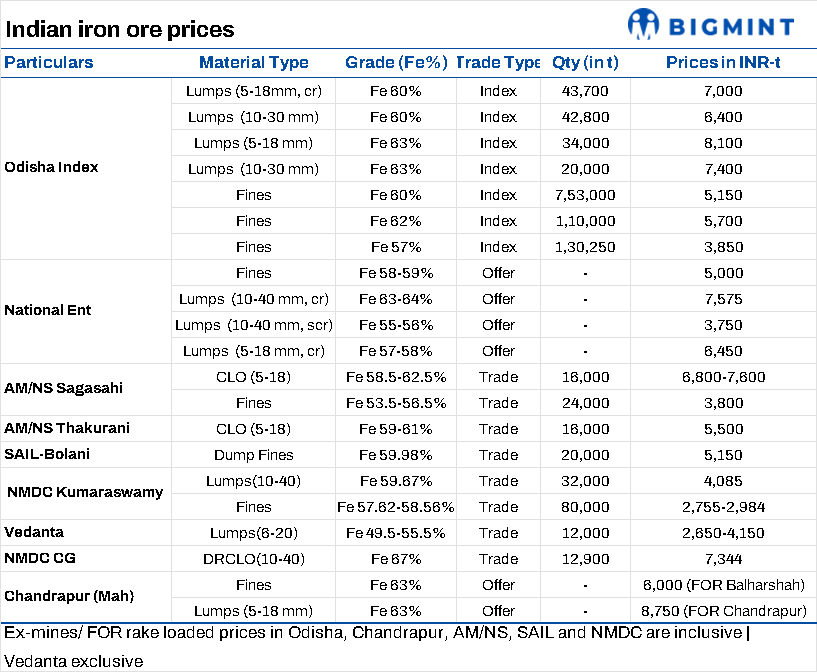
Task: Select the Trade Type column header
Action: (498, 62)
